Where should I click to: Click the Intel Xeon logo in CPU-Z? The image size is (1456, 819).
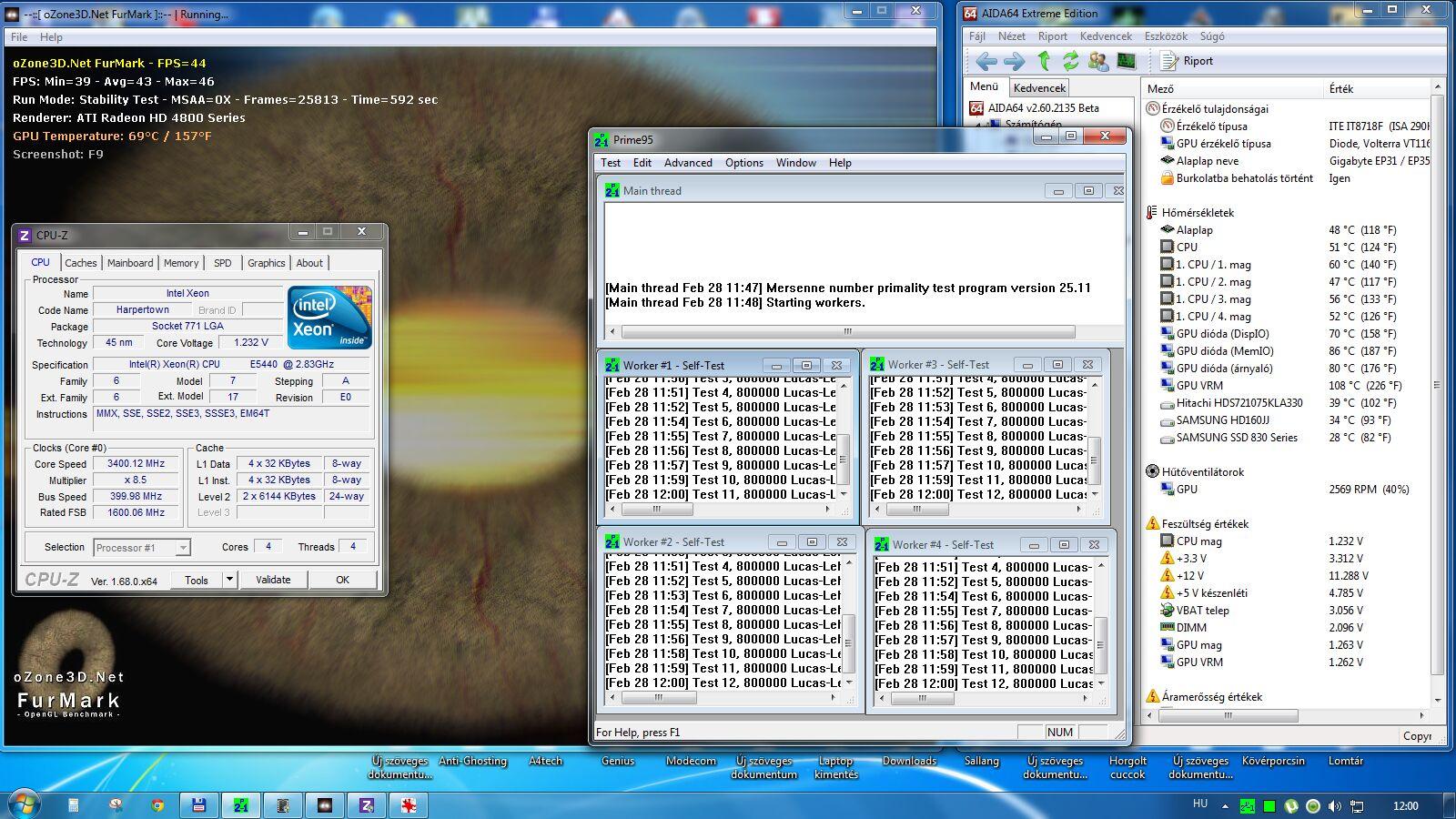[x=329, y=318]
